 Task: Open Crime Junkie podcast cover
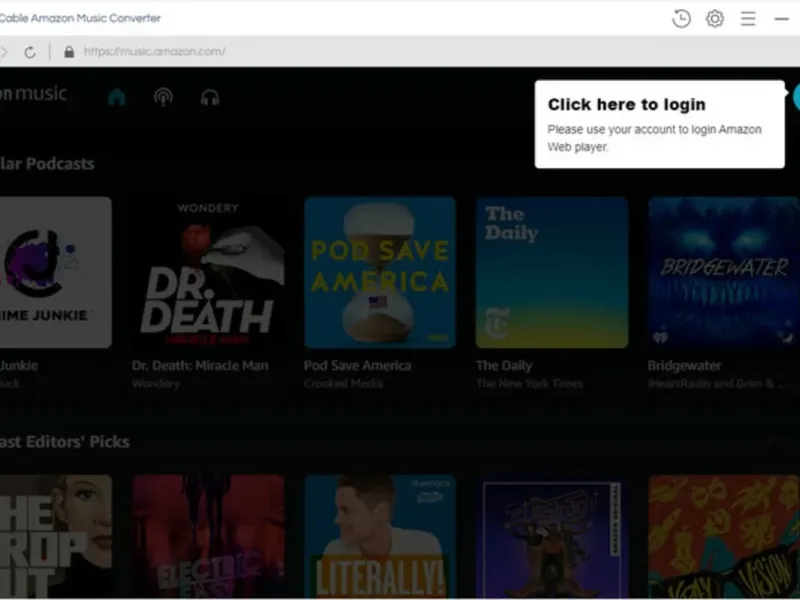56,272
